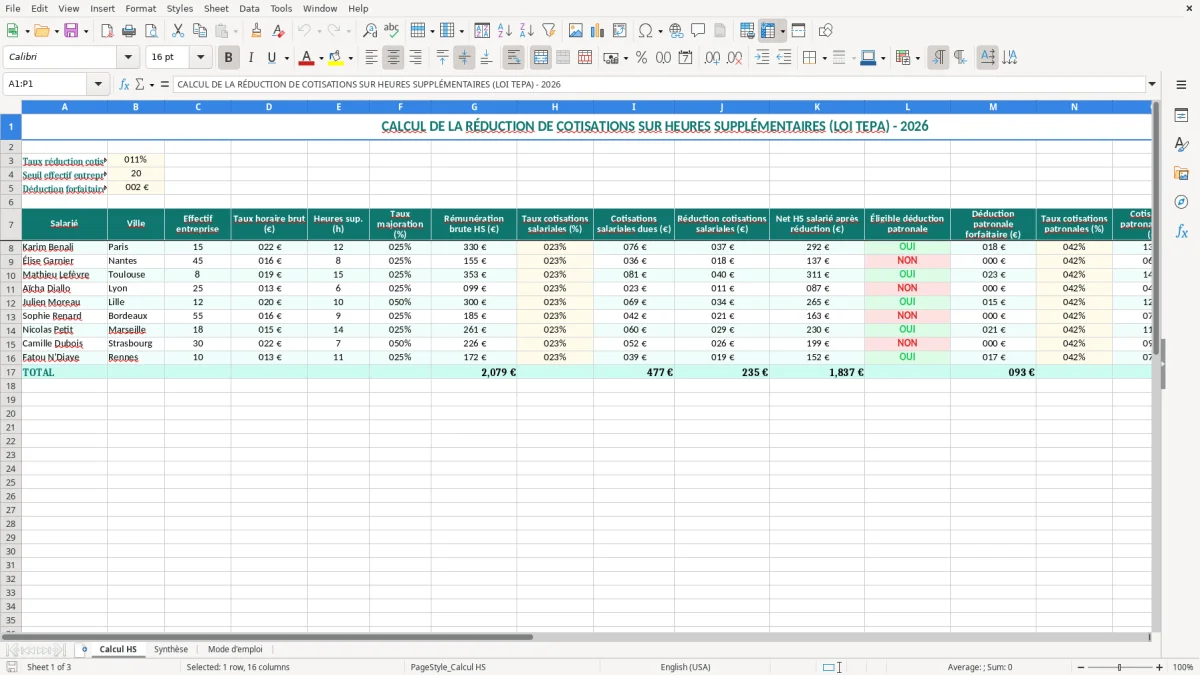1200x675 pixels.
Task: Activate the Clone Formatting paintbrush
Action: coord(256,31)
